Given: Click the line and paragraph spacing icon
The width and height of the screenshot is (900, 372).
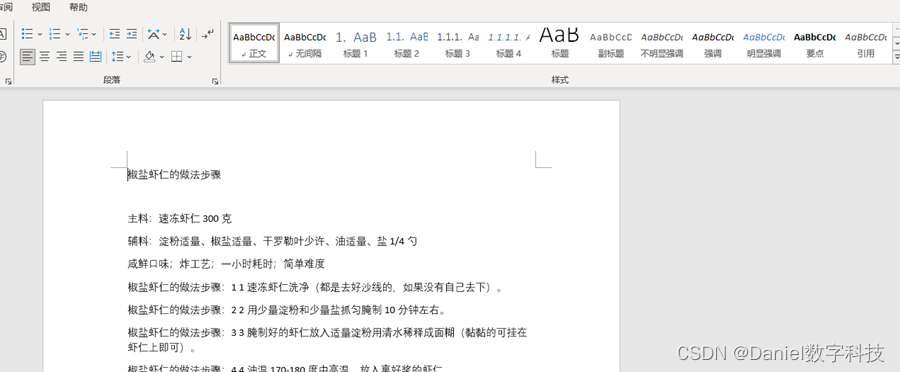Looking at the screenshot, I should coord(118,56).
